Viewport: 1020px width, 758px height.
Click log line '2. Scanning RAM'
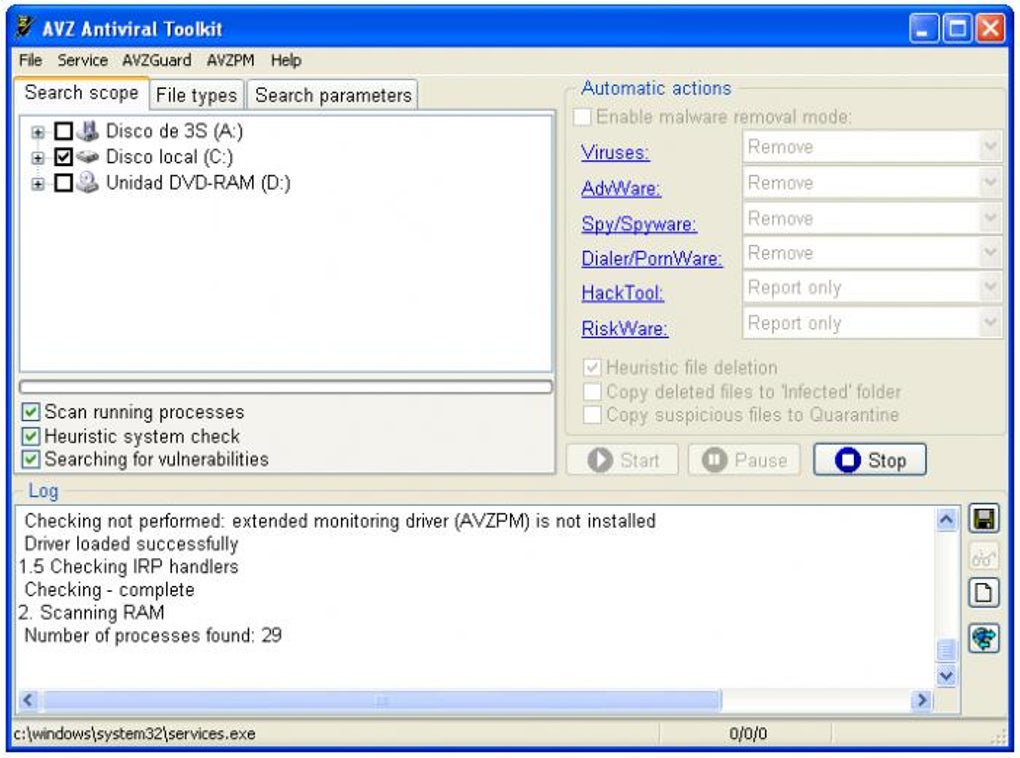click(x=91, y=612)
